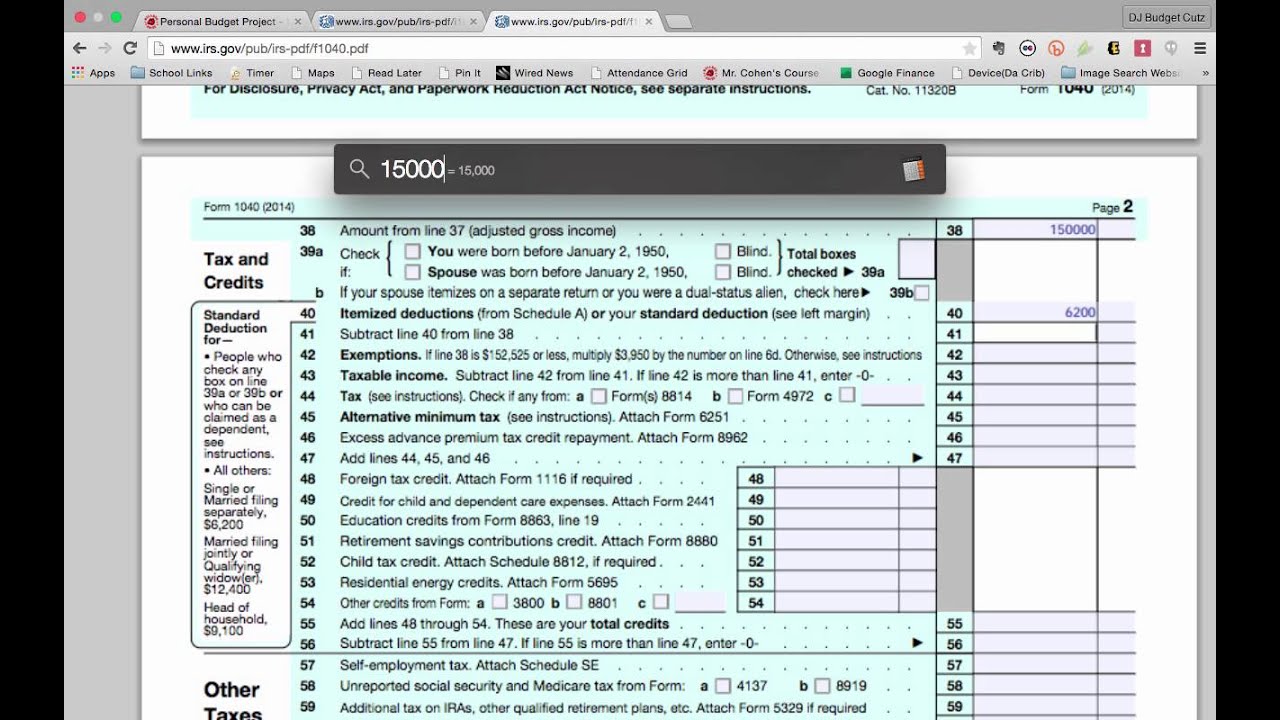The height and width of the screenshot is (720, 1280).
Task: Click the Spotlight magnifying glass icon
Action: click(x=360, y=170)
